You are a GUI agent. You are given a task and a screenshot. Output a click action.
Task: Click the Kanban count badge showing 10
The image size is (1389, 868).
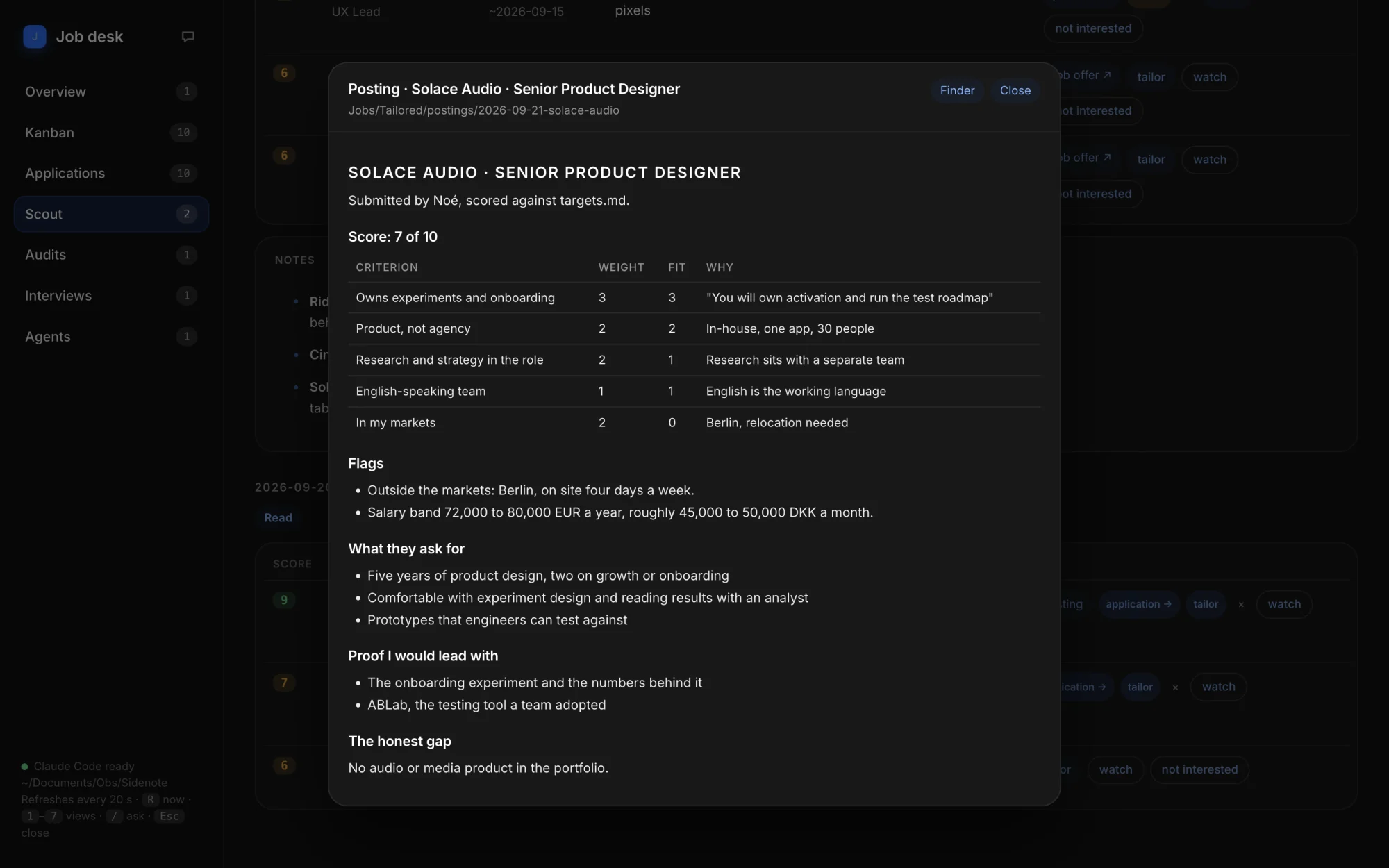183,133
